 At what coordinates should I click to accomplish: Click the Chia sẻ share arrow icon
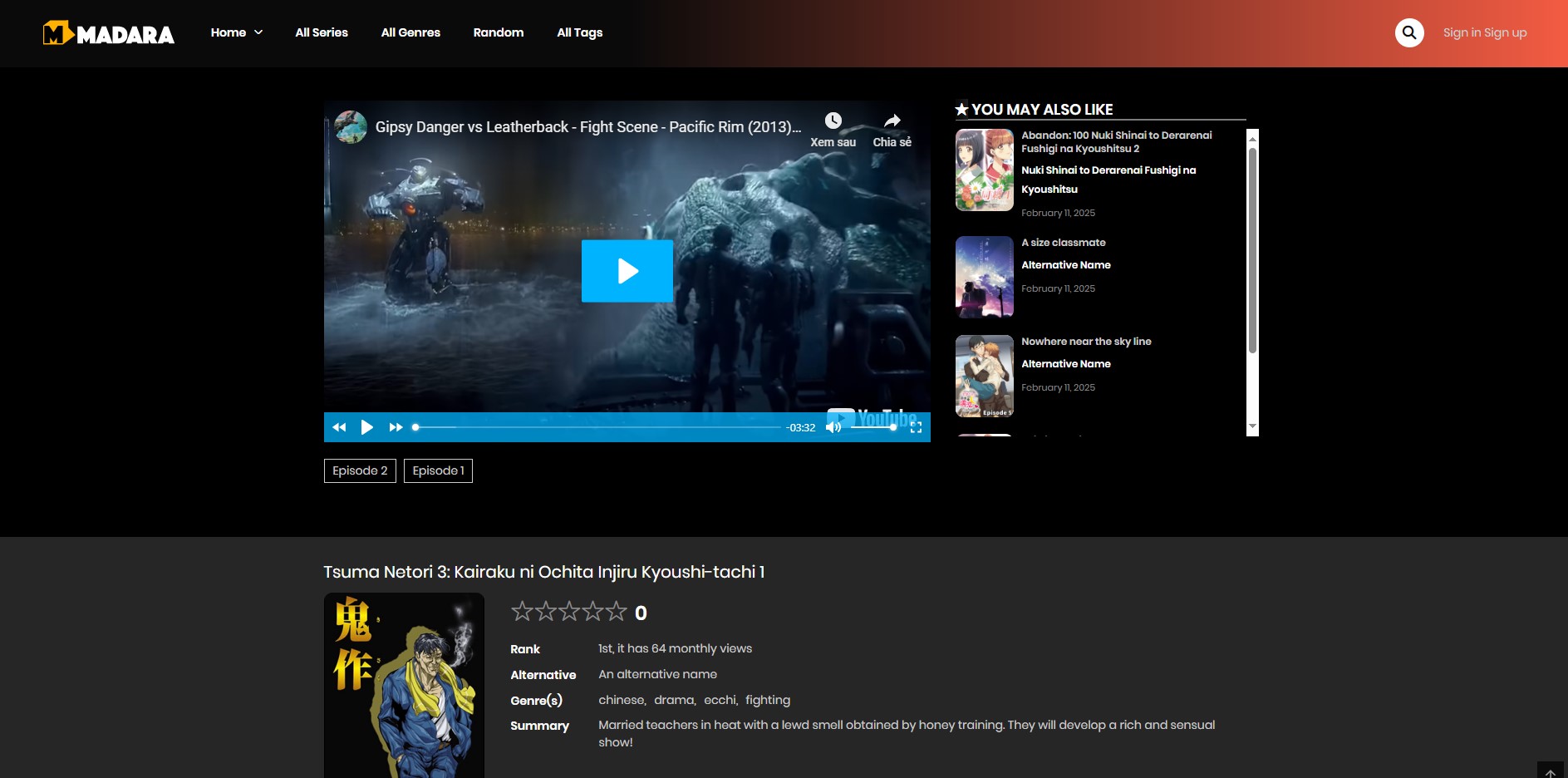coord(892,121)
